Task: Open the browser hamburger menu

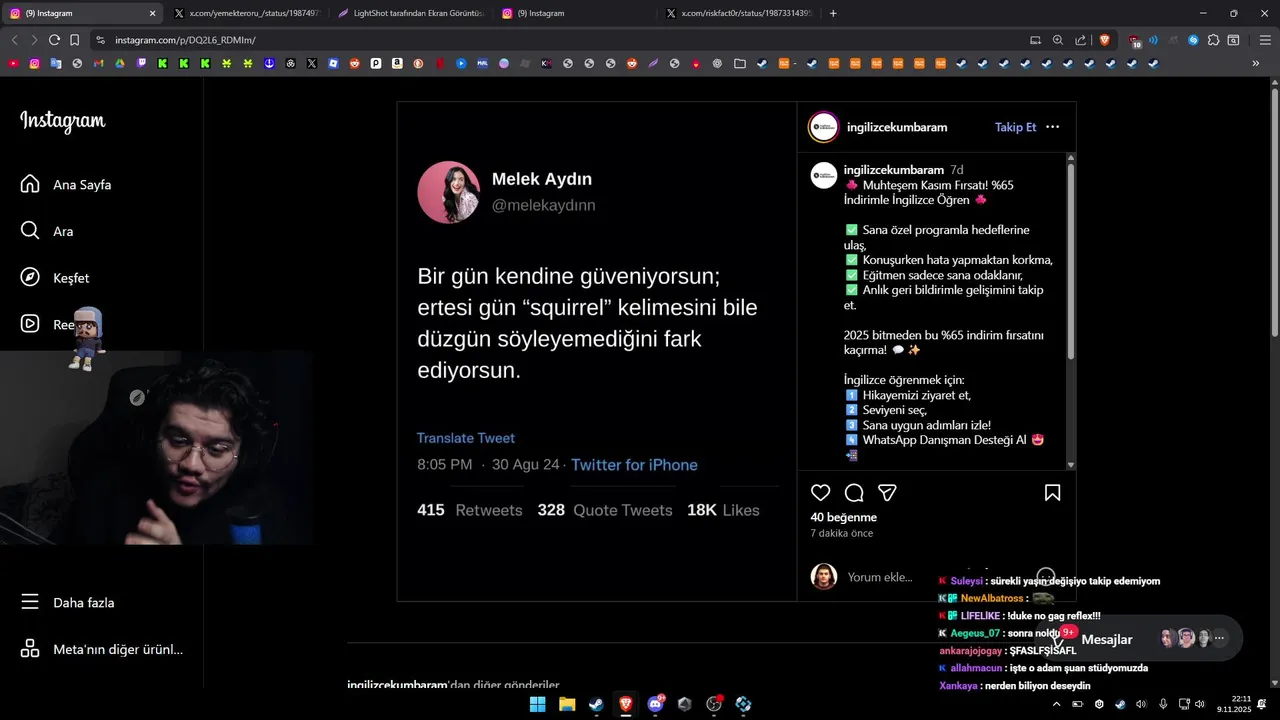Action: pyautogui.click(x=1265, y=40)
